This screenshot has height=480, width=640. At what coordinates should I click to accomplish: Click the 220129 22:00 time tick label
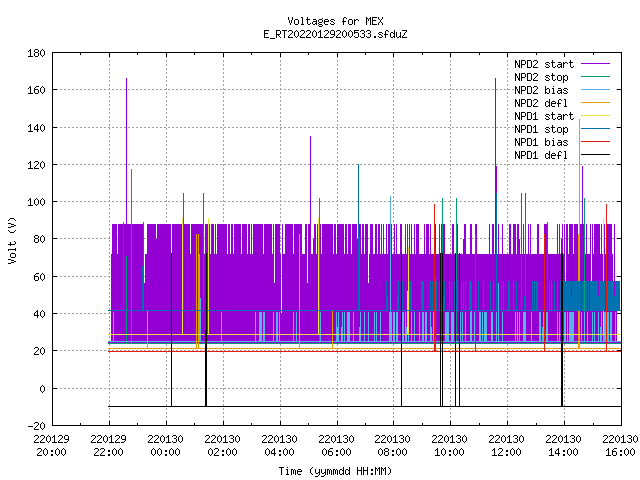point(109,446)
